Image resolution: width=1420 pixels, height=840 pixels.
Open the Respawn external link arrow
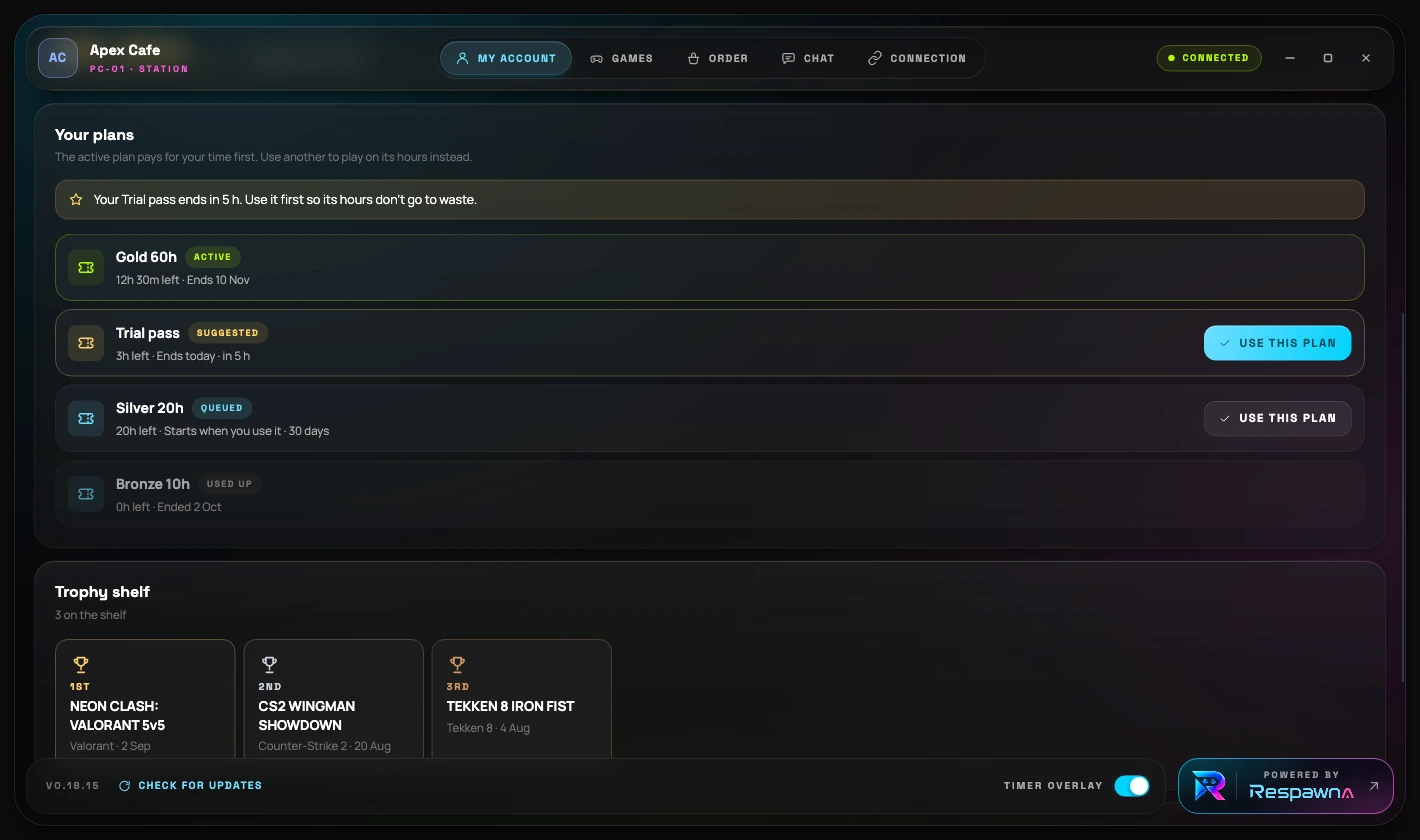click(1374, 786)
